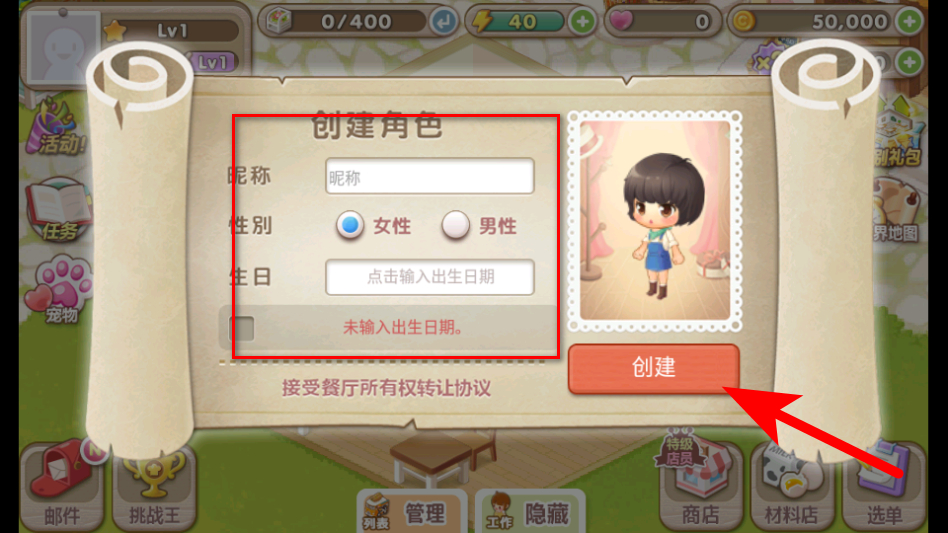Screen dimensions: 948x533
Task: Open the 活动 events icon
Action: pos(56,127)
